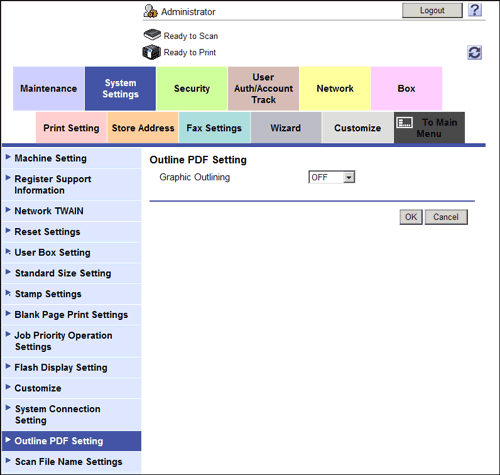The height and width of the screenshot is (475, 500).
Task: Open Blank Page Print Settings
Action: pos(71,315)
